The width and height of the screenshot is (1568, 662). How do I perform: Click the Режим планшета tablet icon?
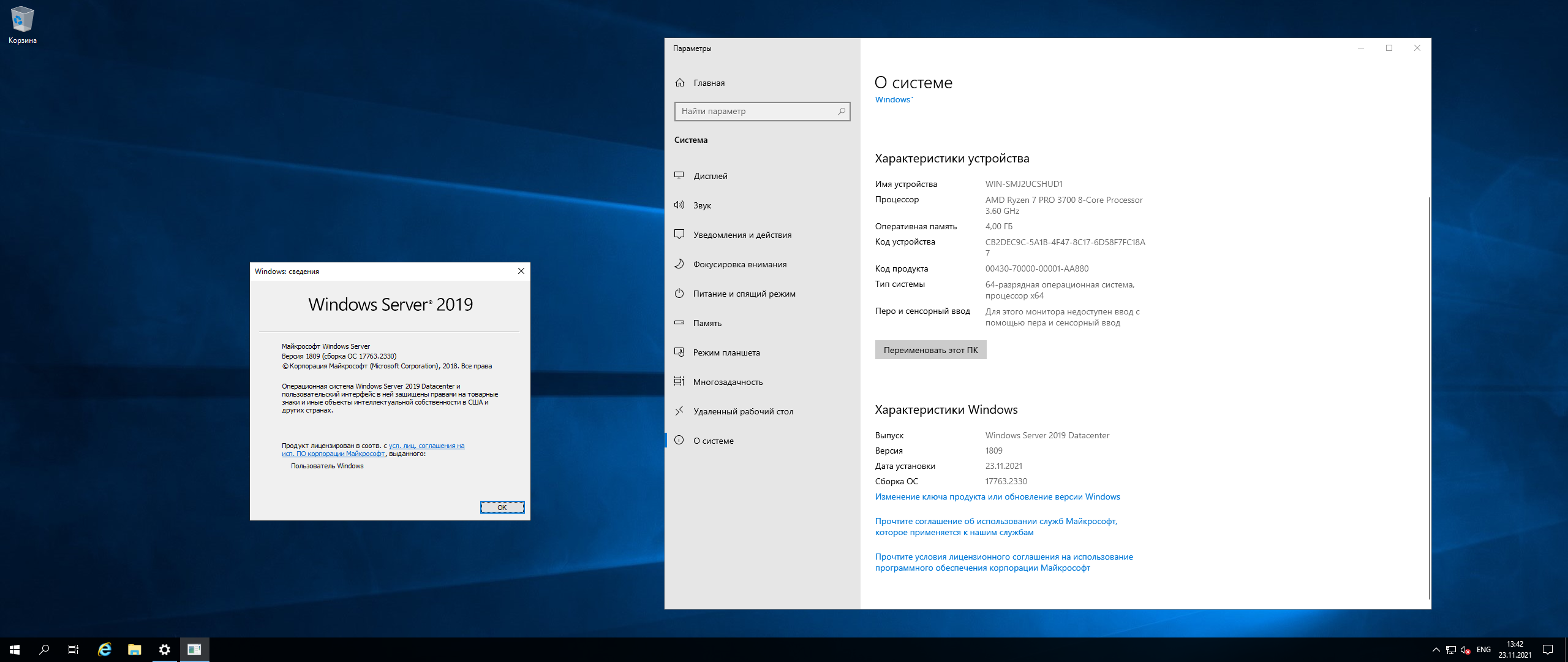(x=679, y=352)
